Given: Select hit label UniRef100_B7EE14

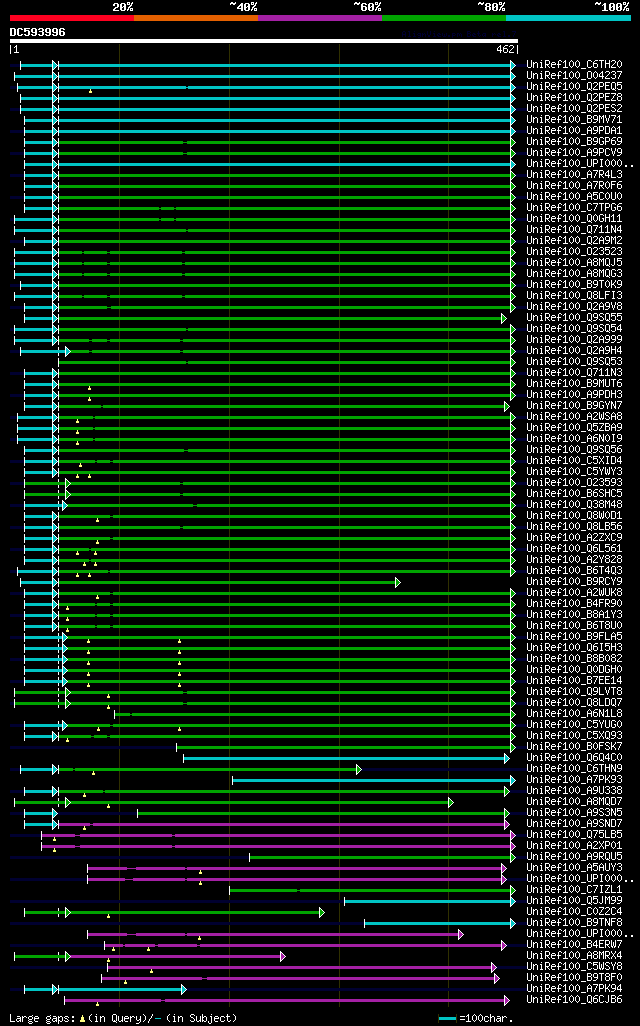Looking at the screenshot, I should [x=575, y=681].
